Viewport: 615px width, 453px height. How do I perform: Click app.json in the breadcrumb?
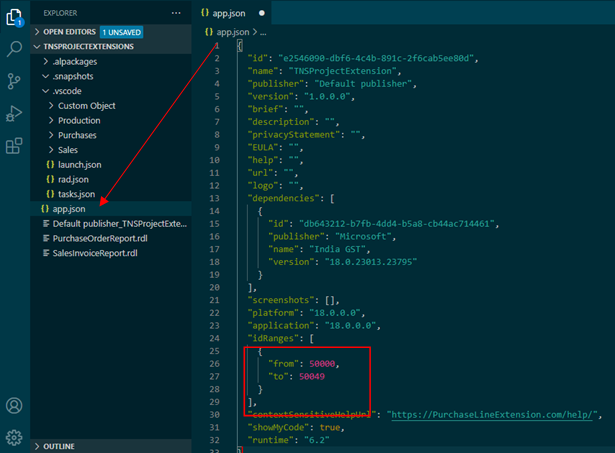tap(233, 32)
